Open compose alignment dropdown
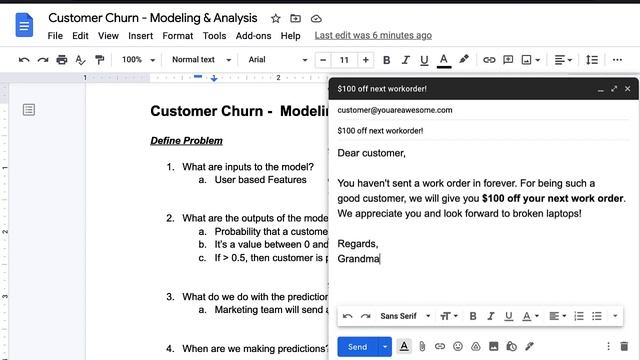Viewport: 640px width, 360px height. [x=558, y=316]
